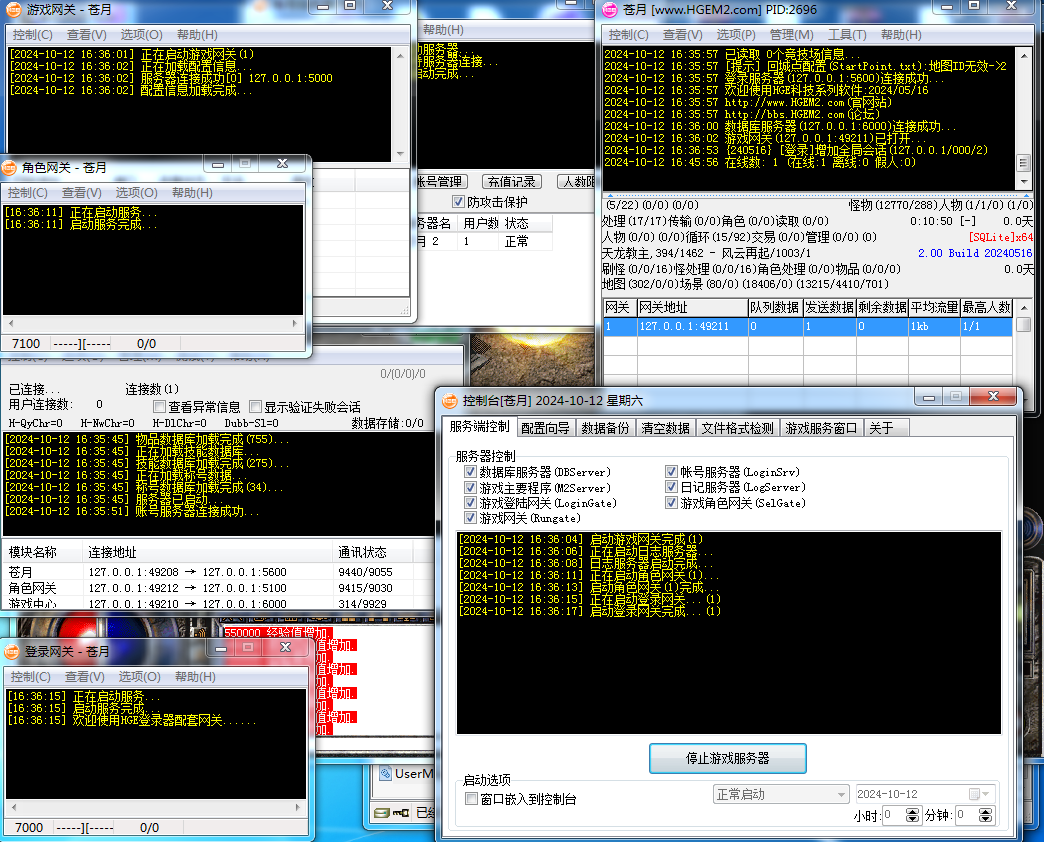Click the 控制台 window title icon

[x=450, y=400]
